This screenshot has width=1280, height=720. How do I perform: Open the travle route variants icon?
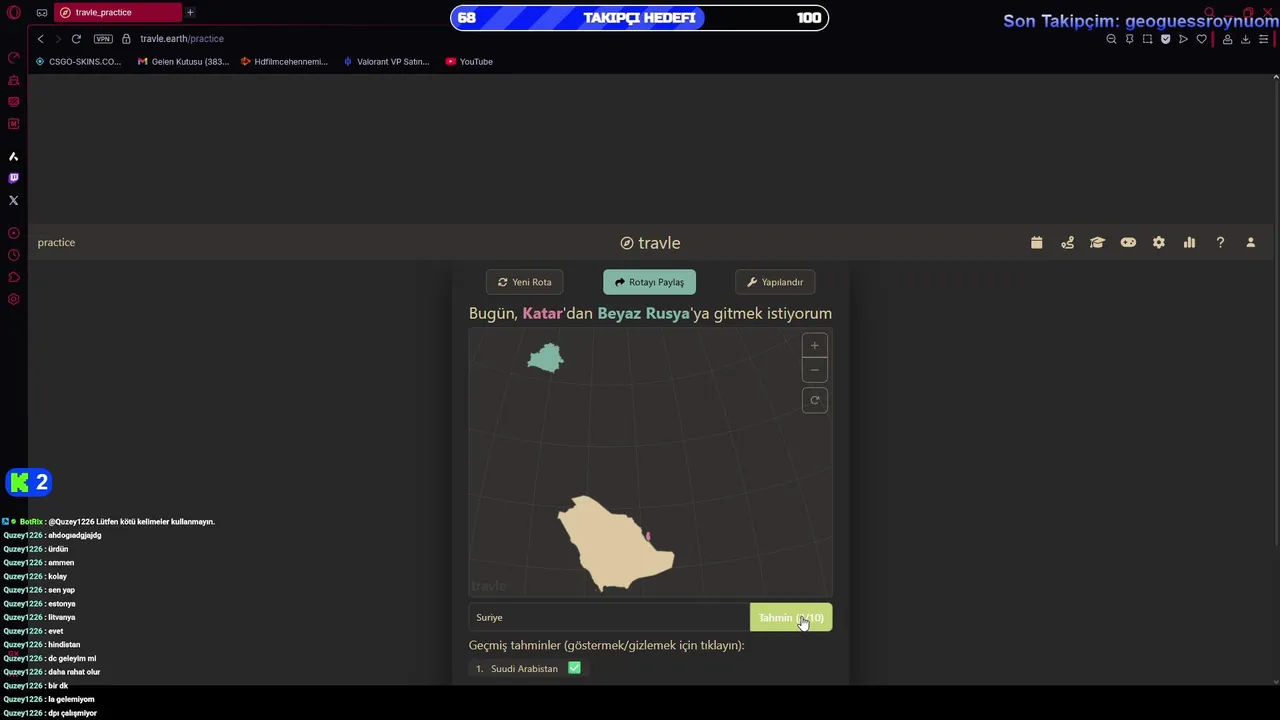pos(1068,243)
